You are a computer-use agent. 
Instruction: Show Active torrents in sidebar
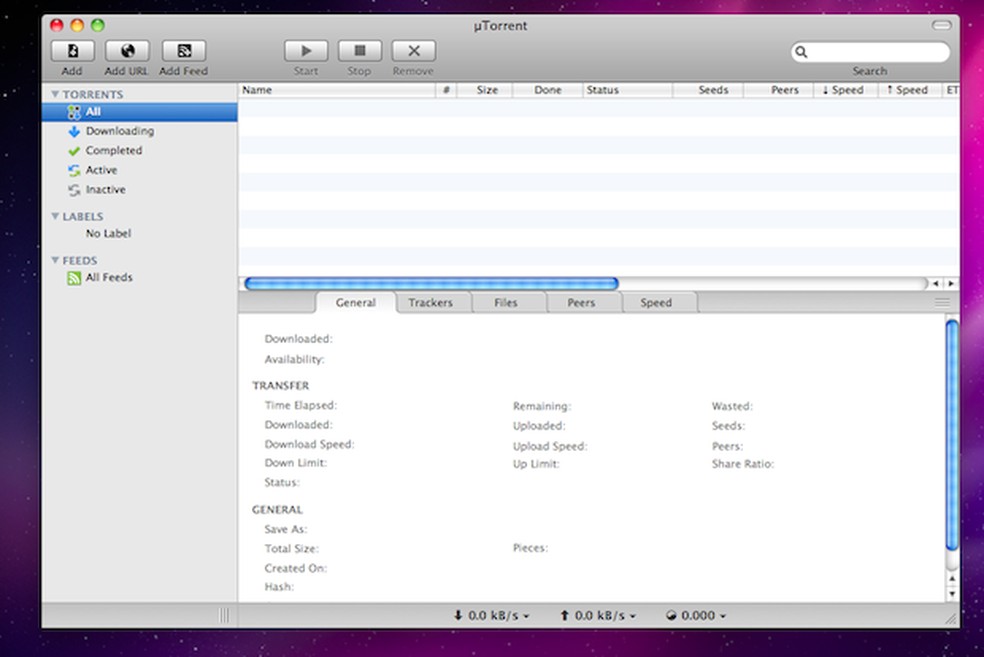click(x=101, y=170)
